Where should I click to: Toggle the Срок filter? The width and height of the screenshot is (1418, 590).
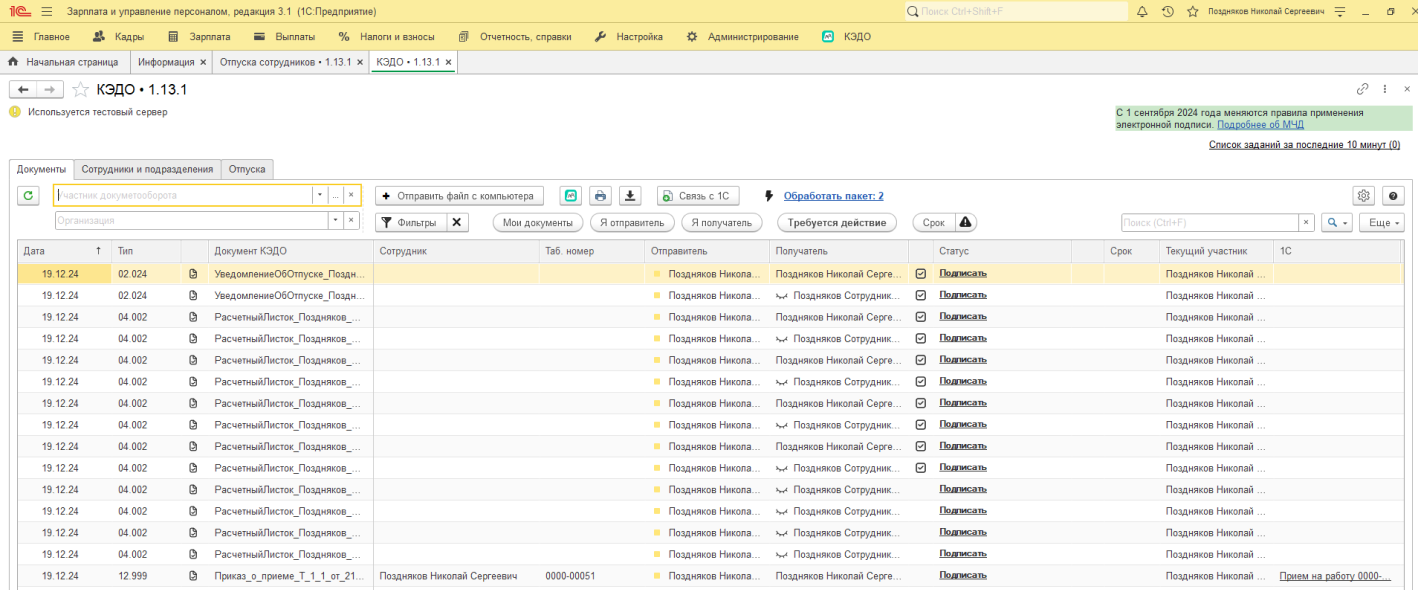pos(933,222)
